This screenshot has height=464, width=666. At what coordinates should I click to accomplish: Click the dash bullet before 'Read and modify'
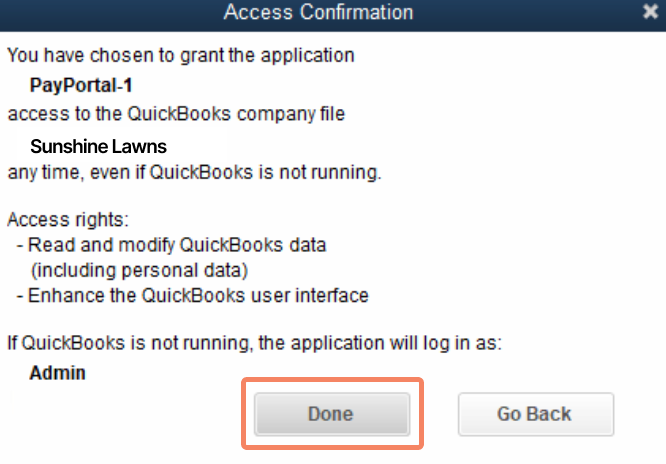(x=20, y=246)
